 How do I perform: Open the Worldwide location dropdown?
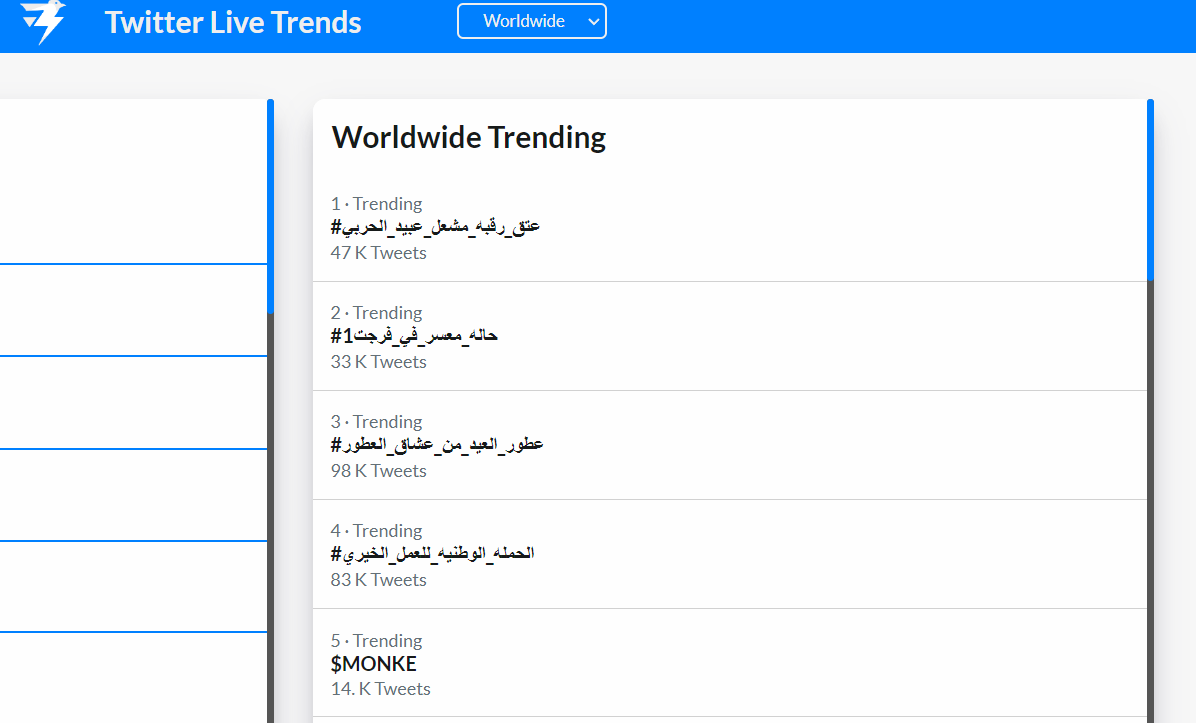click(x=532, y=21)
